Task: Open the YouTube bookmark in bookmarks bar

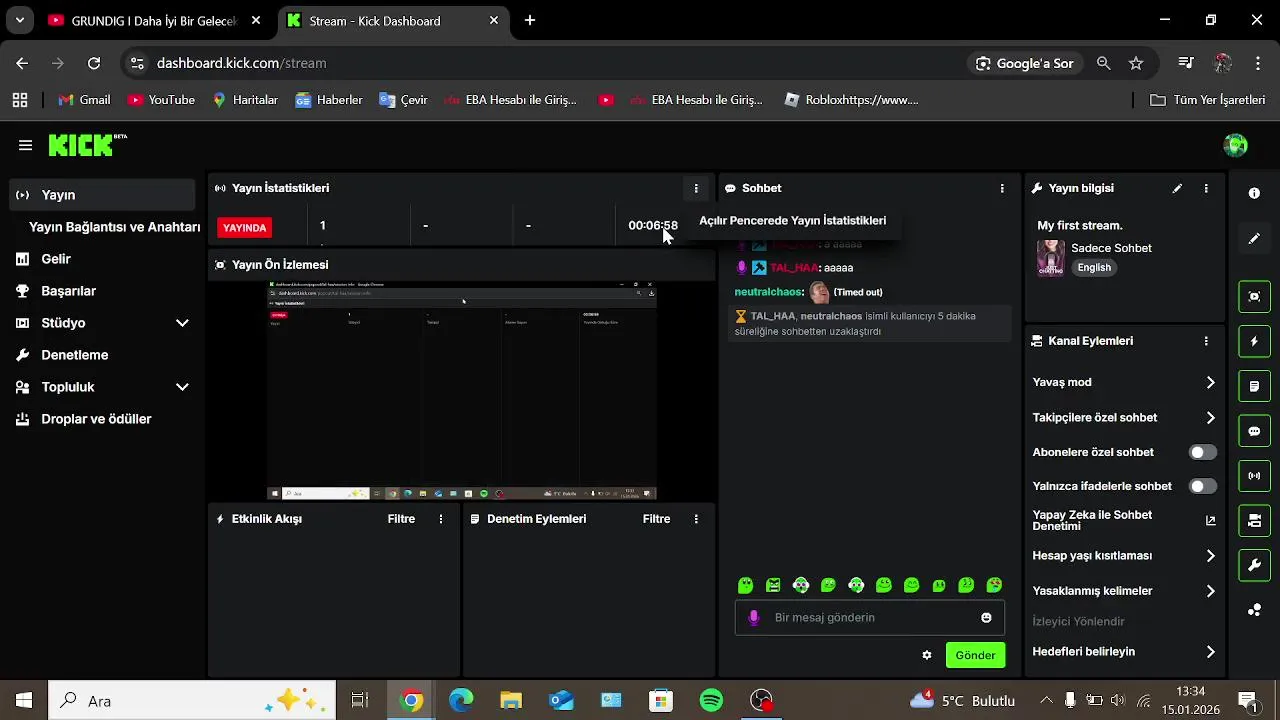Action: [x=161, y=100]
